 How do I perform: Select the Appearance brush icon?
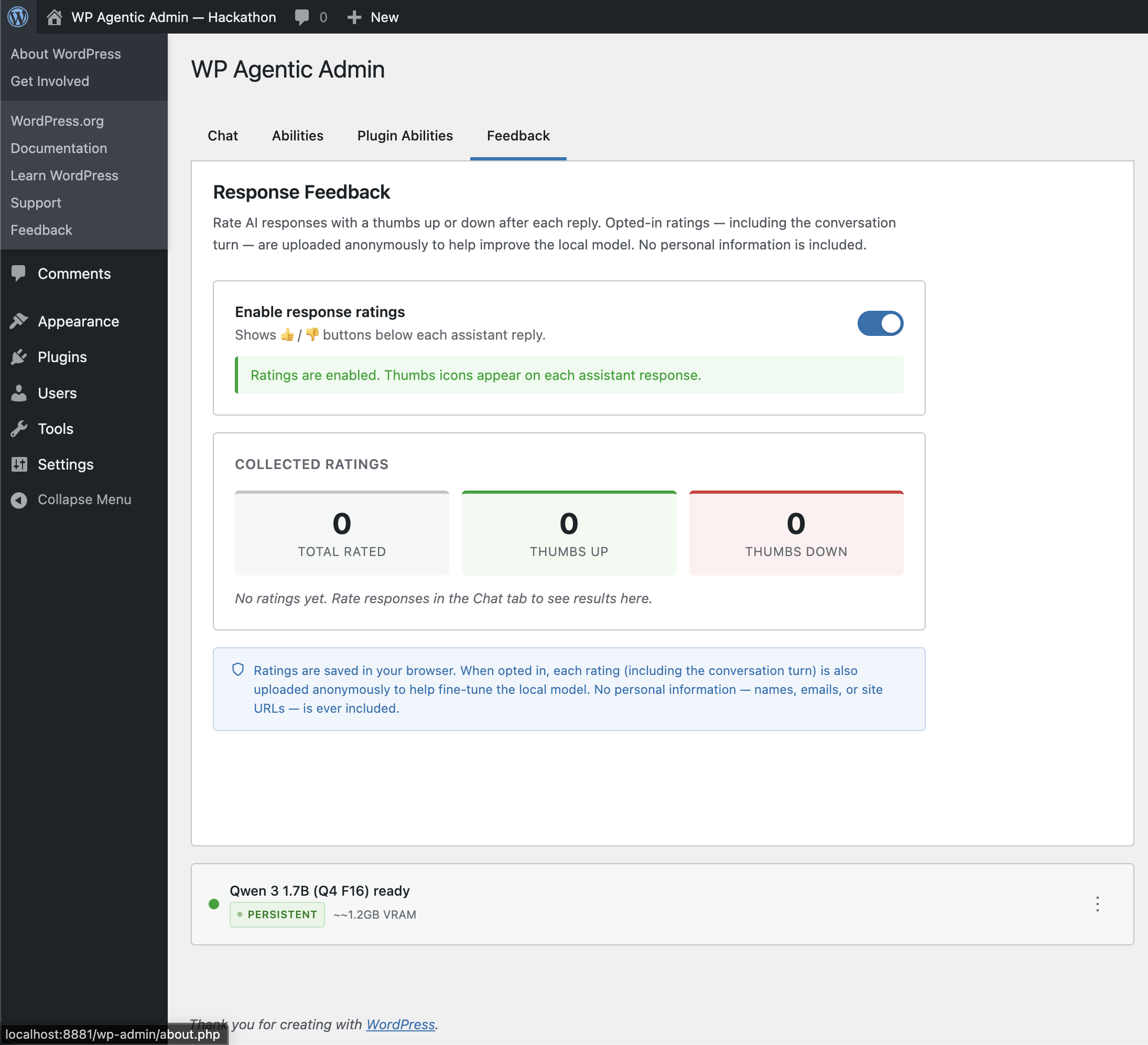tap(19, 320)
